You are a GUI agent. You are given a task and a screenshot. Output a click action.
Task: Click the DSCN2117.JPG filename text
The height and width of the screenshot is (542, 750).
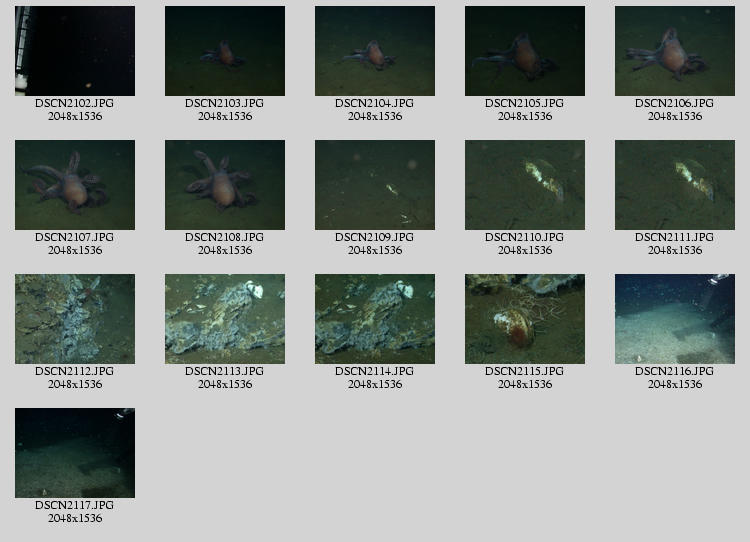tap(75, 506)
